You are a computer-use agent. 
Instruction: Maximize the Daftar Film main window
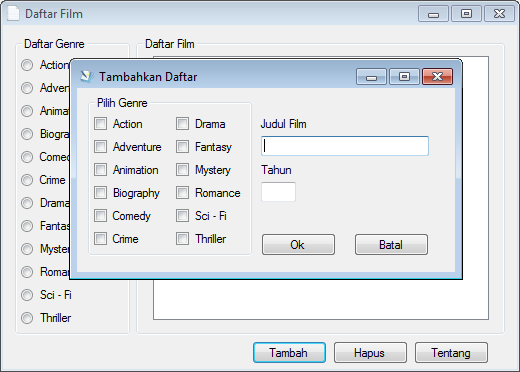pos(466,14)
